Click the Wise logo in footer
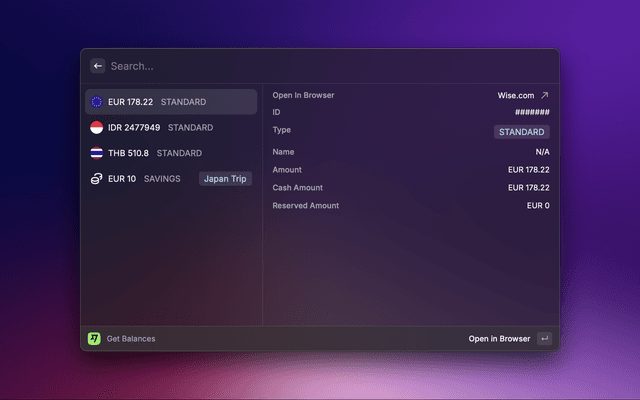This screenshot has width=640, height=400. [94, 339]
